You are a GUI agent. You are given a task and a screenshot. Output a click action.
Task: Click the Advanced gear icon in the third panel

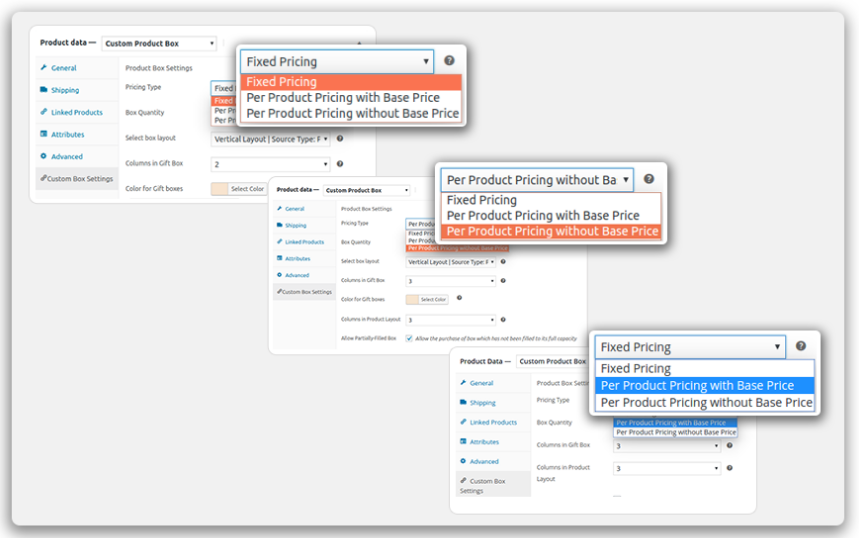tap(463, 461)
